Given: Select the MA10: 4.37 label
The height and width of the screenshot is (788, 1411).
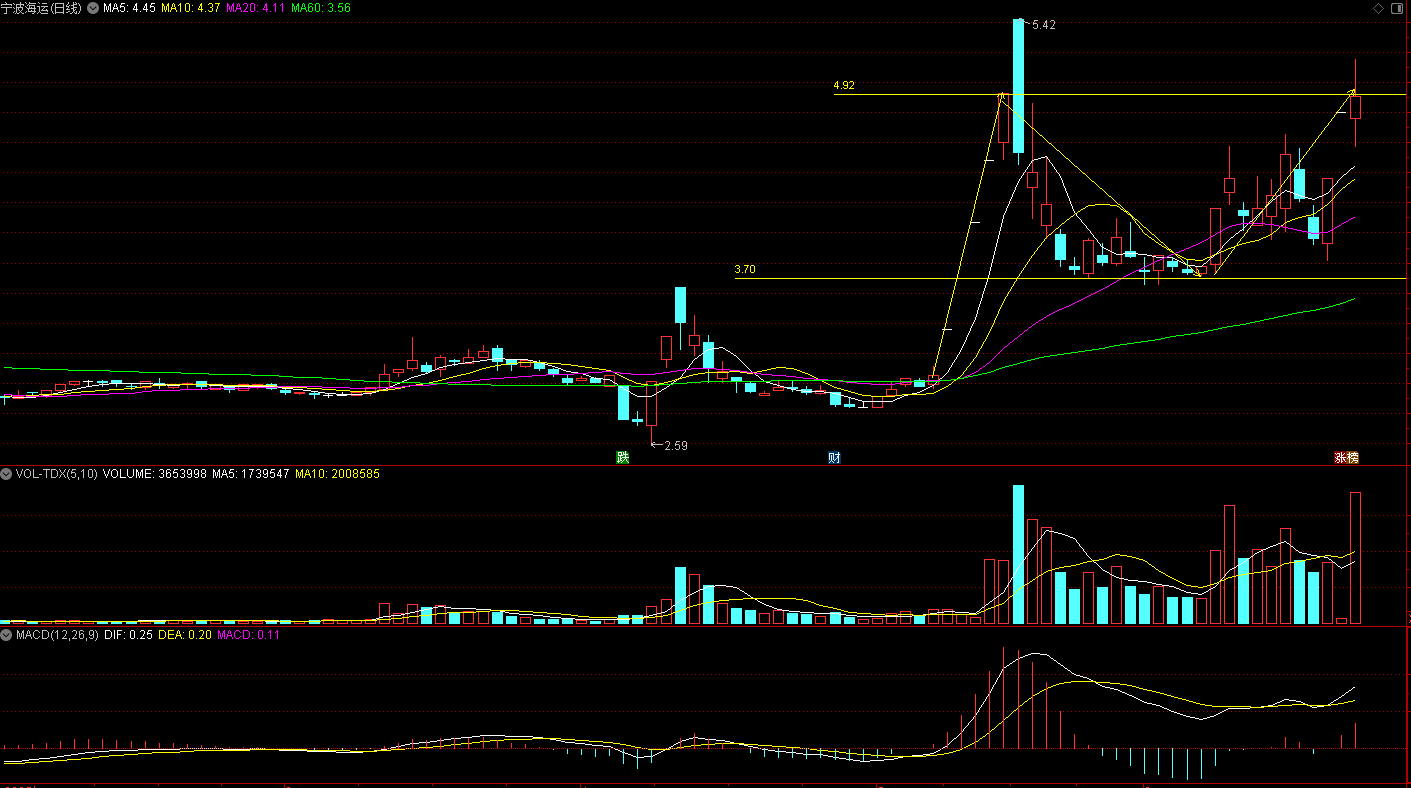Looking at the screenshot, I should coord(190,8).
